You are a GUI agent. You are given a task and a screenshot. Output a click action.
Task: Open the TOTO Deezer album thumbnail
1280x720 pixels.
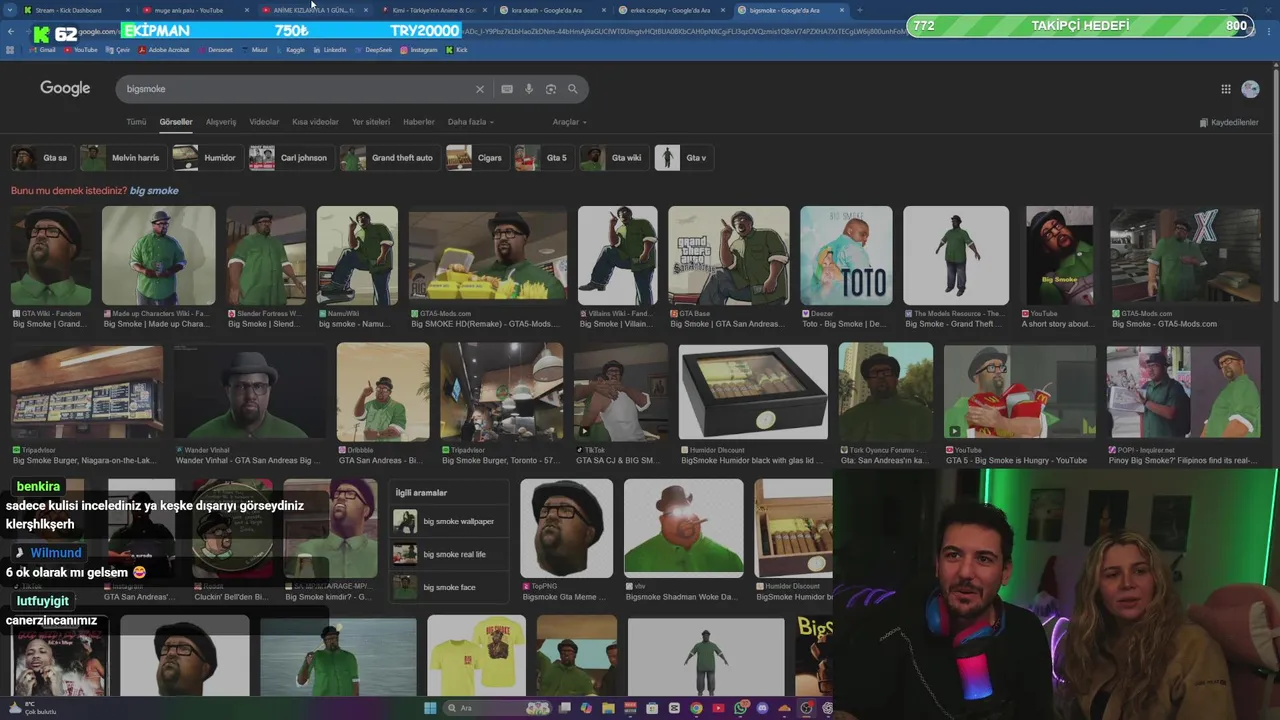(846, 255)
